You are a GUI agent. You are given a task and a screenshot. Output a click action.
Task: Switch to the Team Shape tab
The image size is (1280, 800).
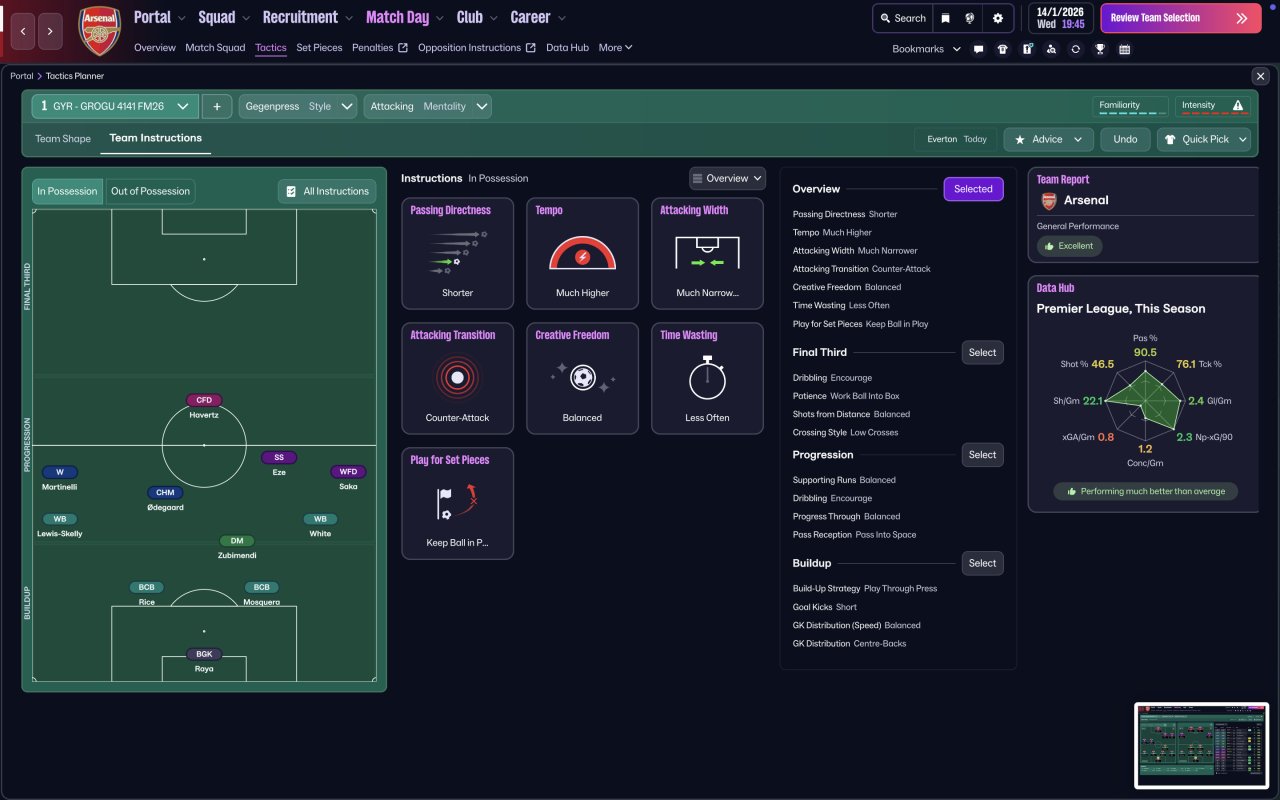coord(63,139)
